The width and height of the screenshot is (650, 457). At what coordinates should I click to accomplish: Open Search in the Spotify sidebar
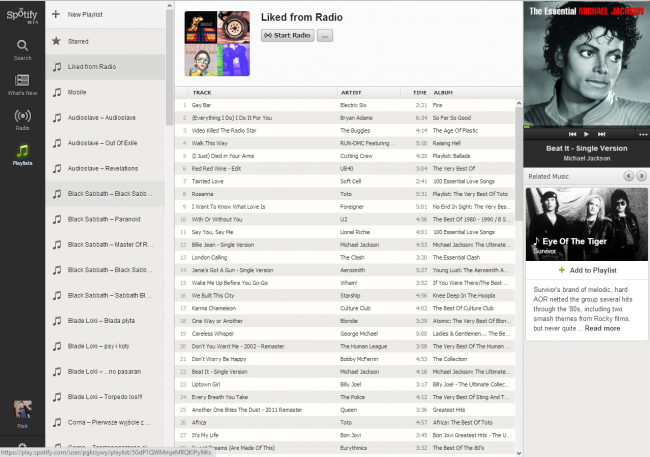[22, 50]
